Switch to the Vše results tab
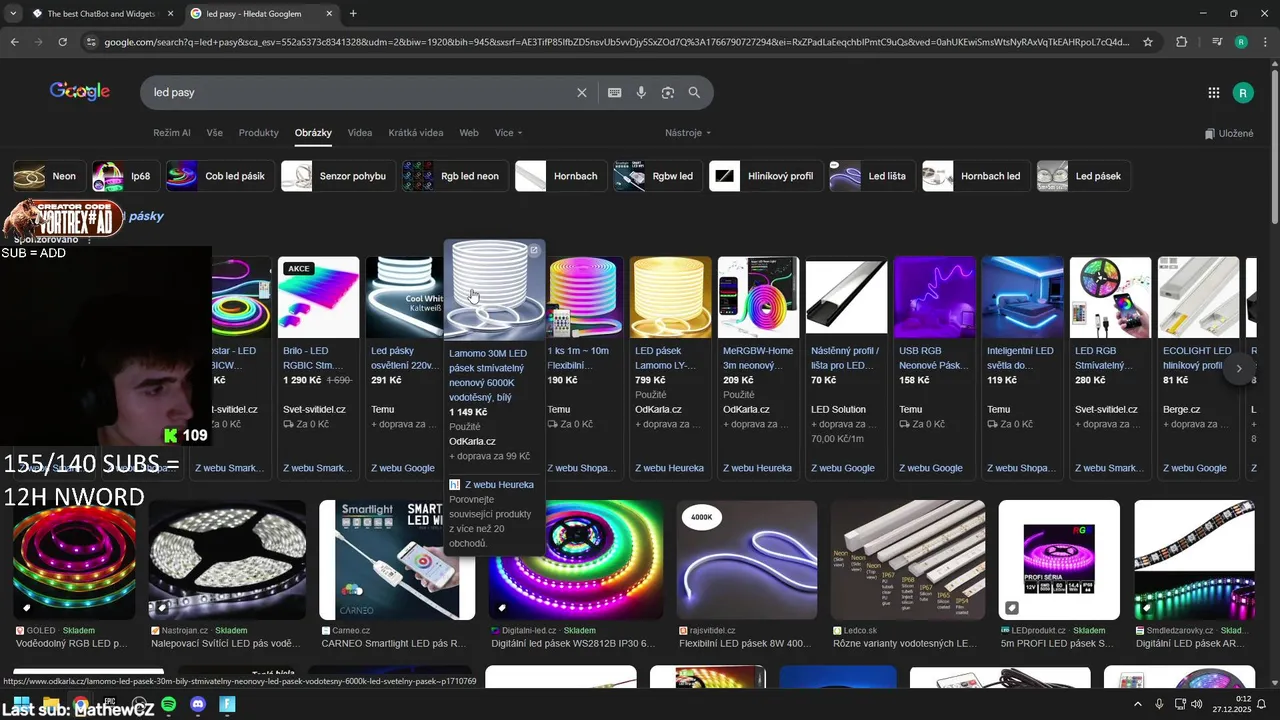Screen dimensions: 1280x720 coord(215,133)
